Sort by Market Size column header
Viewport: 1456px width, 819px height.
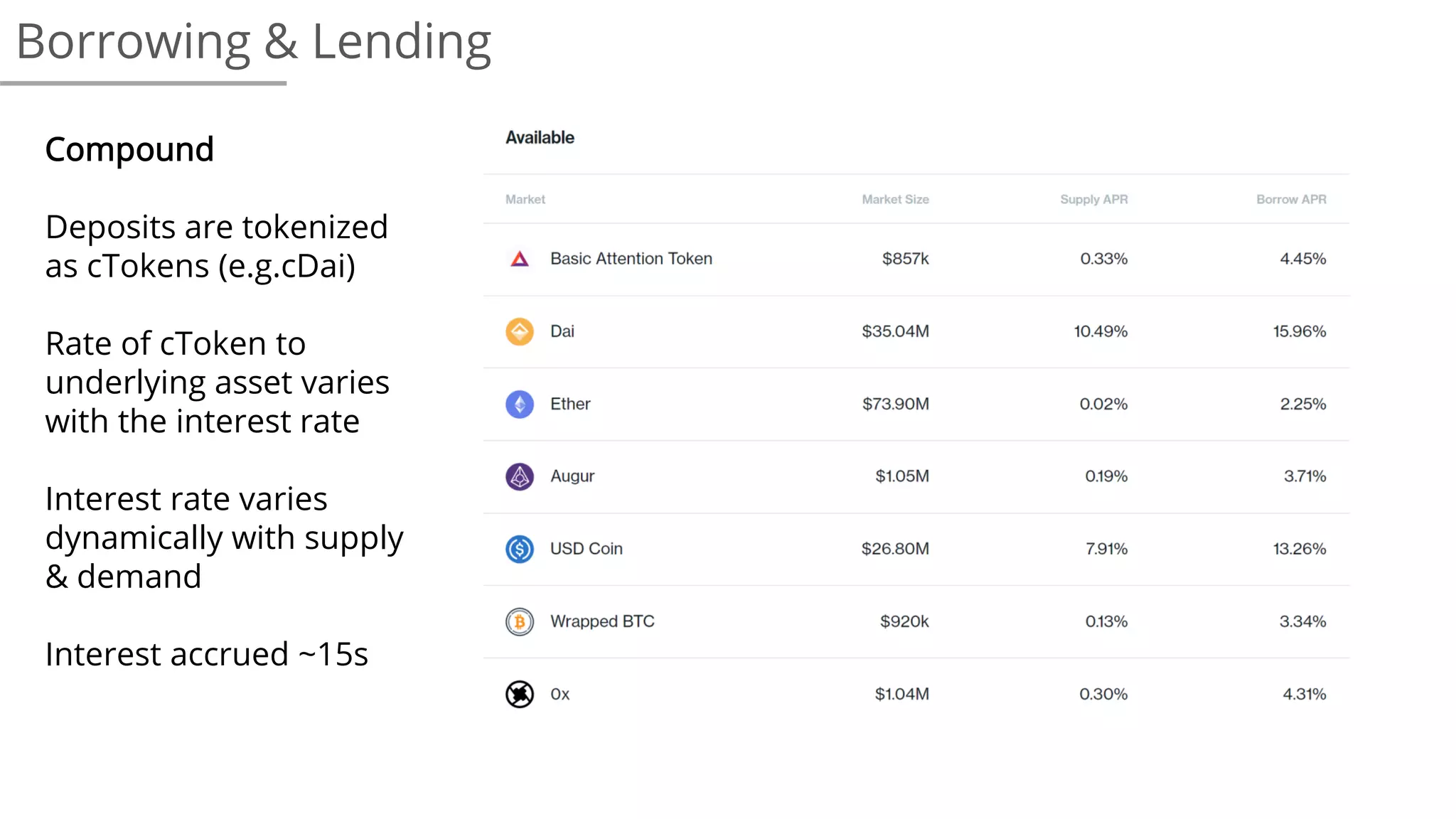(x=895, y=200)
